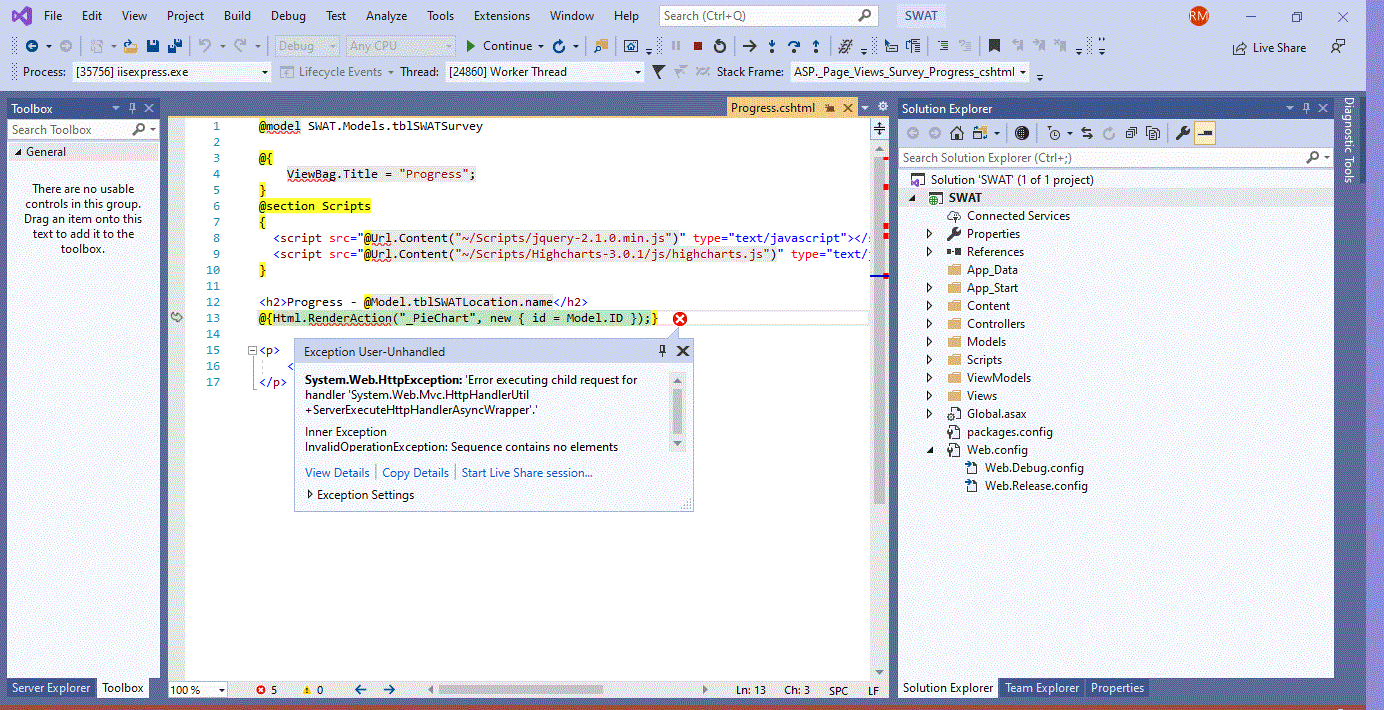Click the Sync with Active Document icon
The image size is (1384, 710).
tap(1087, 133)
